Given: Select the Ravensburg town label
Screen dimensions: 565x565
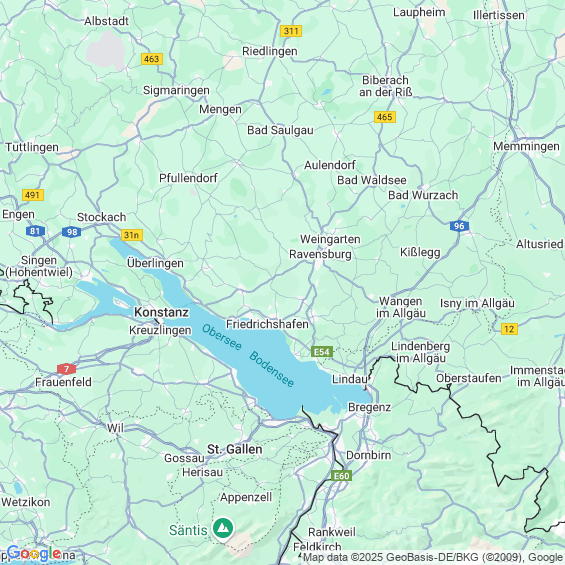Looking at the screenshot, I should 320,254.
